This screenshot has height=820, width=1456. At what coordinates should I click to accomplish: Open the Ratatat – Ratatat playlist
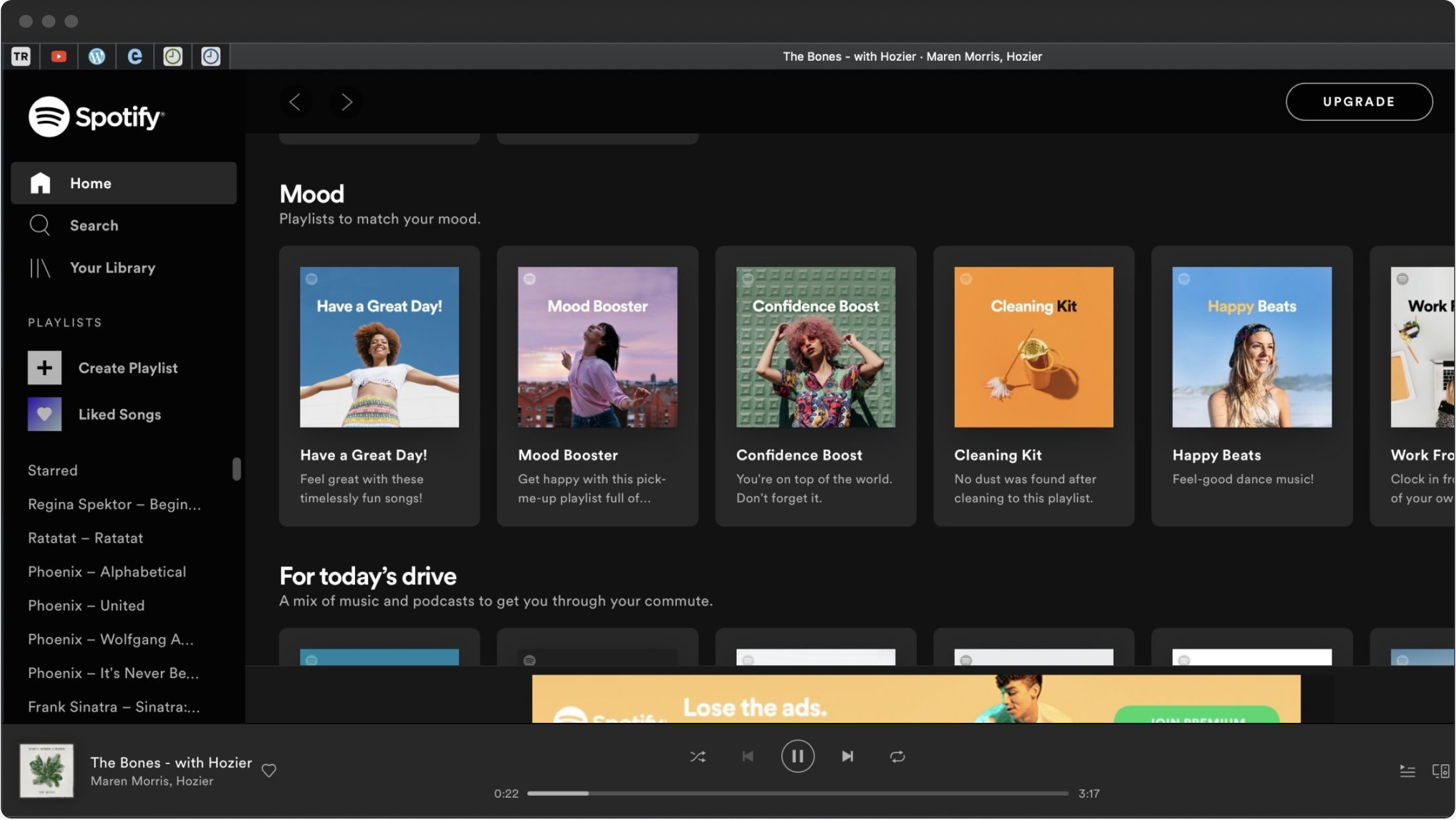point(86,538)
